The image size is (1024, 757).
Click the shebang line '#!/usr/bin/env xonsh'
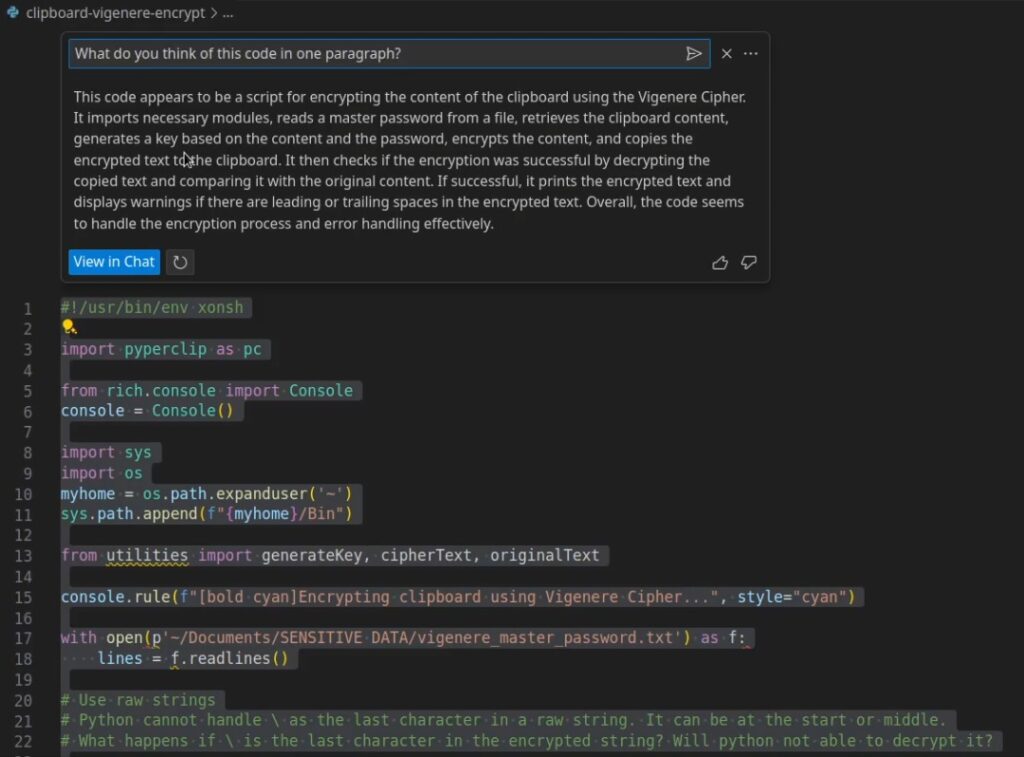152,307
